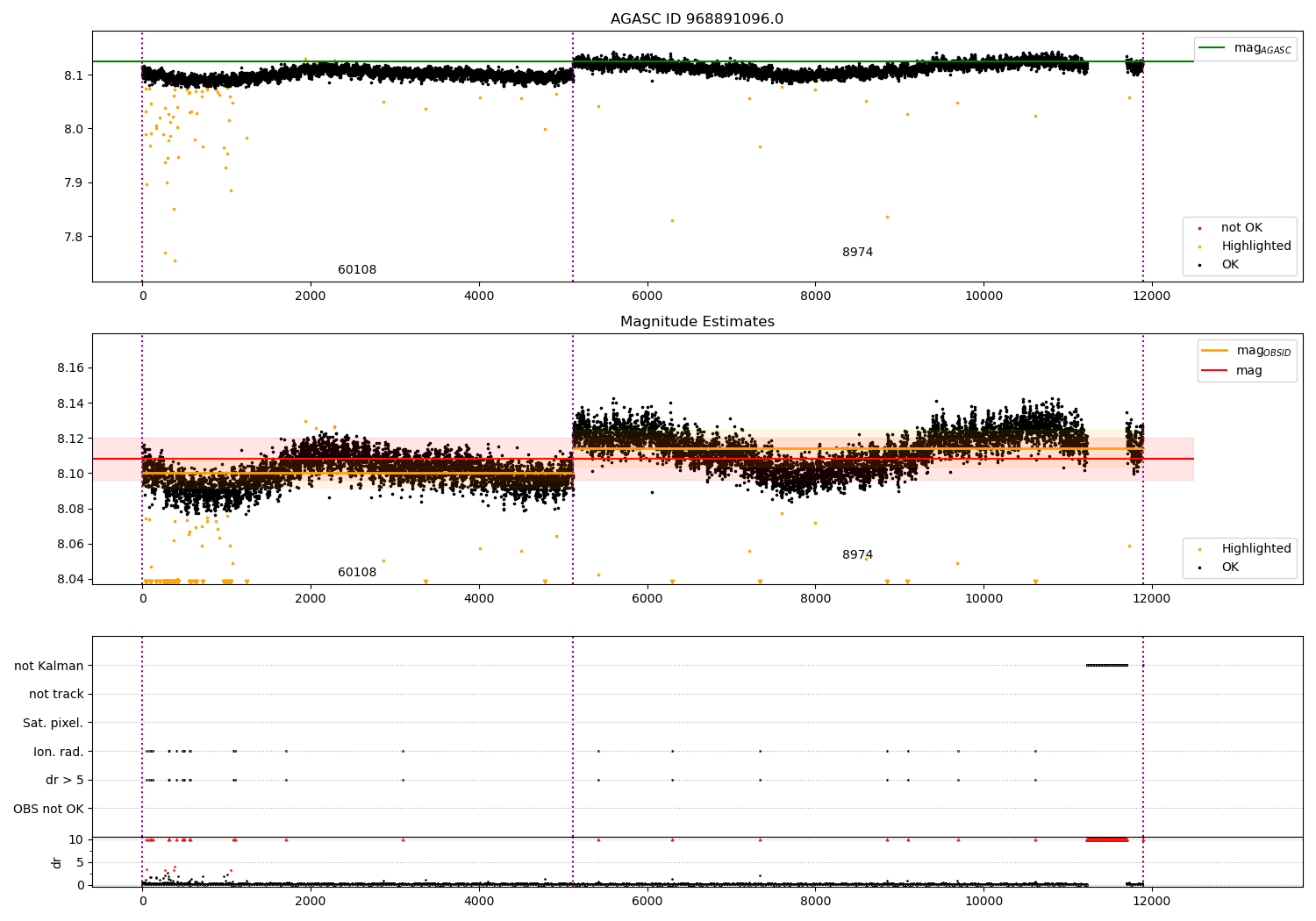Viewport: 1316px width, 921px height.
Task: Click 'not OK' legend entry in top plot
Action: pyautogui.click(x=1241, y=228)
